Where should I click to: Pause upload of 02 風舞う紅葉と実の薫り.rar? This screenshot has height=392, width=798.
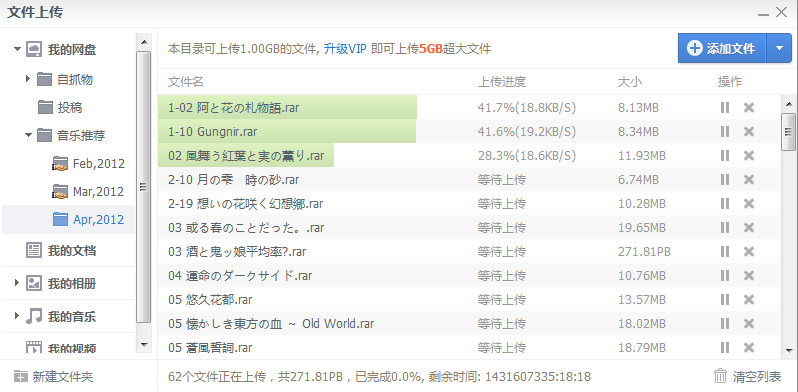(725, 155)
